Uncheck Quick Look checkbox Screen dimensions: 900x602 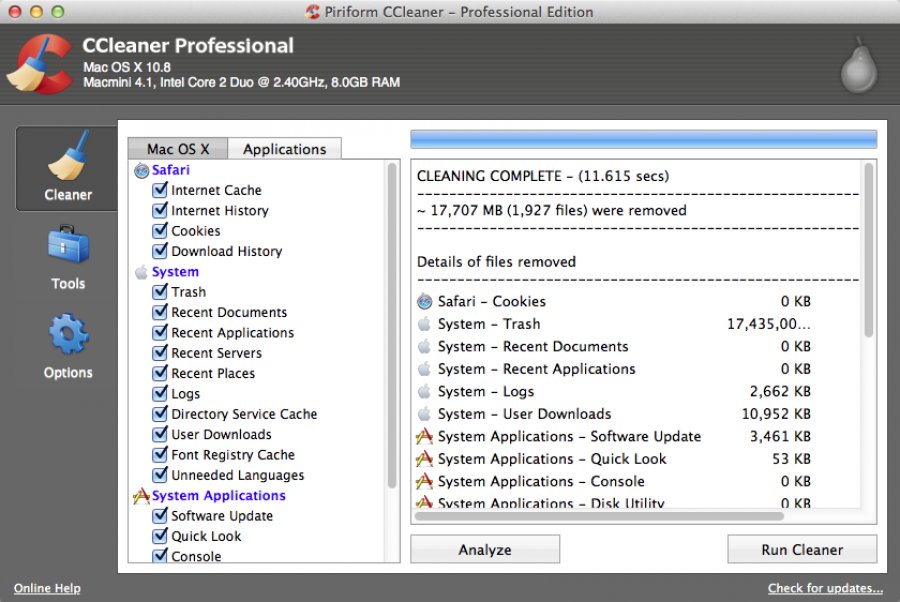(160, 535)
